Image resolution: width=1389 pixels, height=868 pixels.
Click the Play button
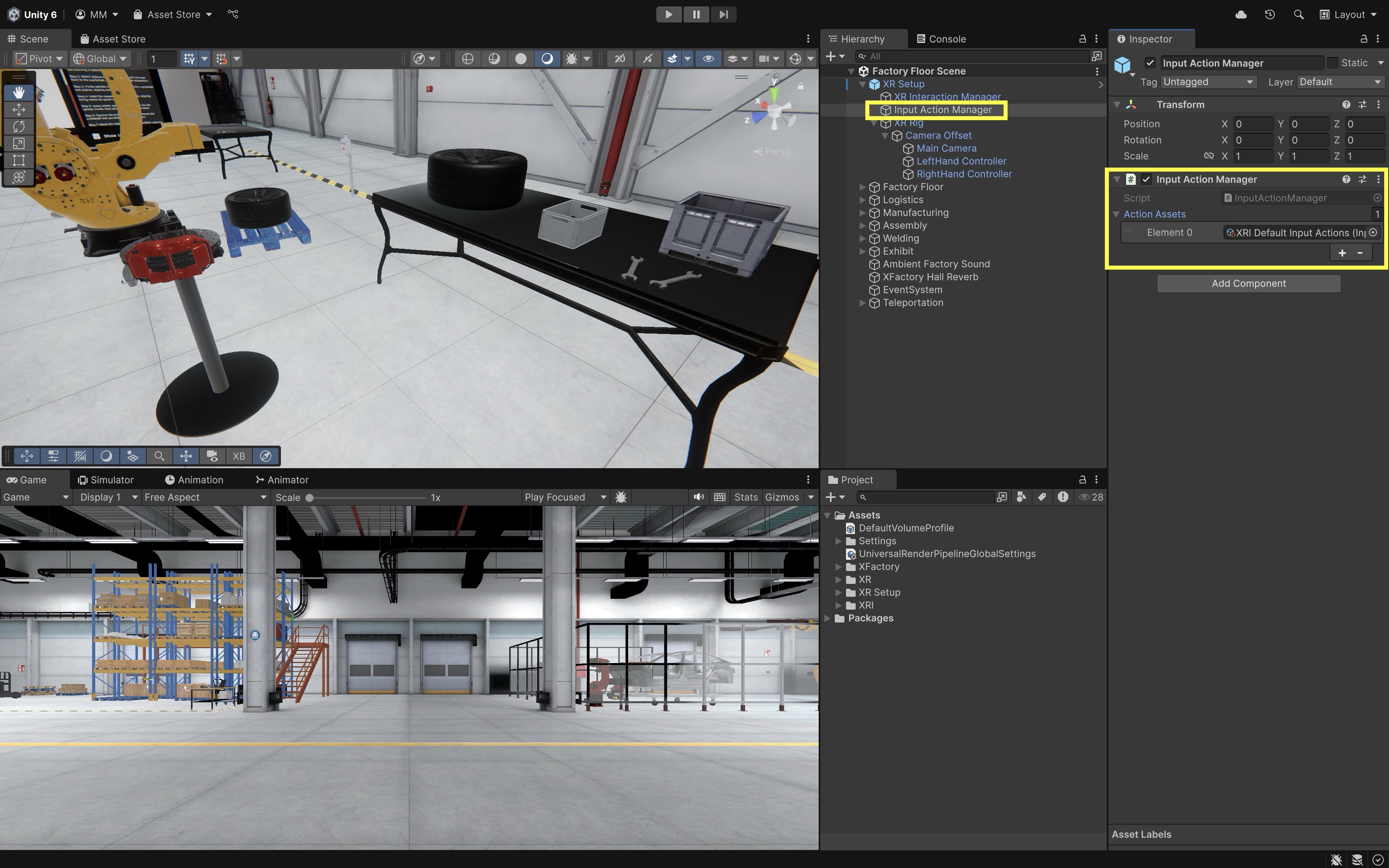coord(669,14)
